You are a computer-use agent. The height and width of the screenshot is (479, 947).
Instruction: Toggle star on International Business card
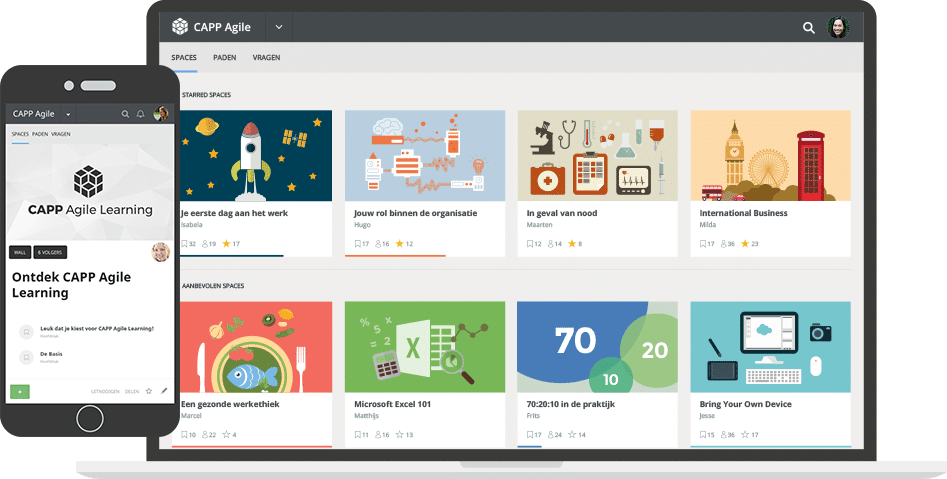(x=745, y=243)
